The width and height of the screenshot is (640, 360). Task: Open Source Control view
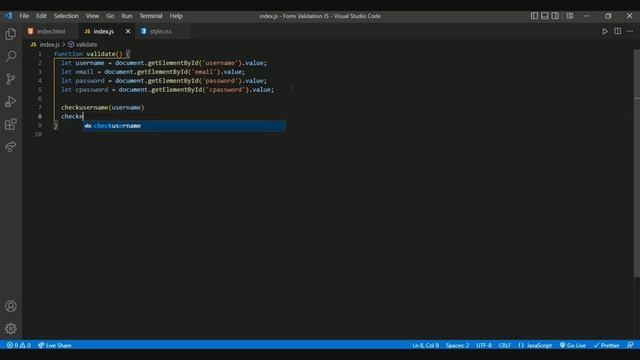click(x=11, y=79)
